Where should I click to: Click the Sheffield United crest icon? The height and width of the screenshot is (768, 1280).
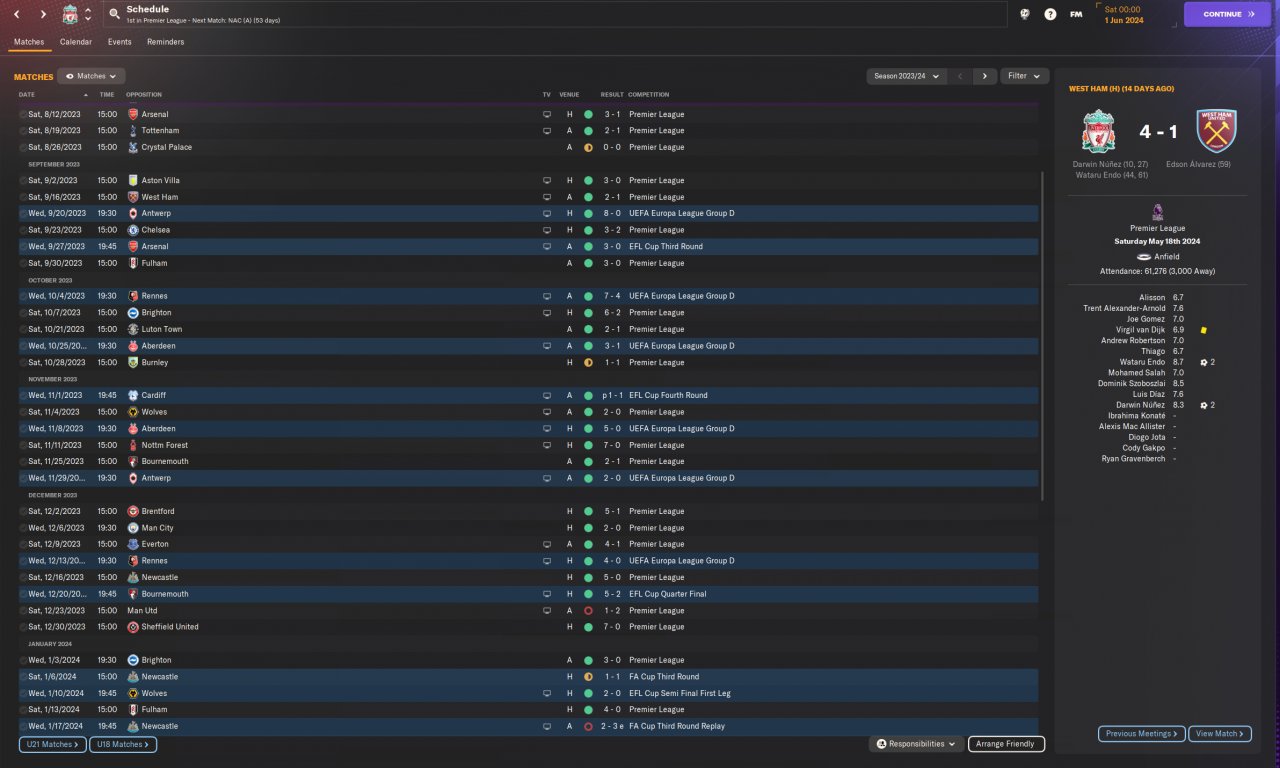[x=133, y=627]
